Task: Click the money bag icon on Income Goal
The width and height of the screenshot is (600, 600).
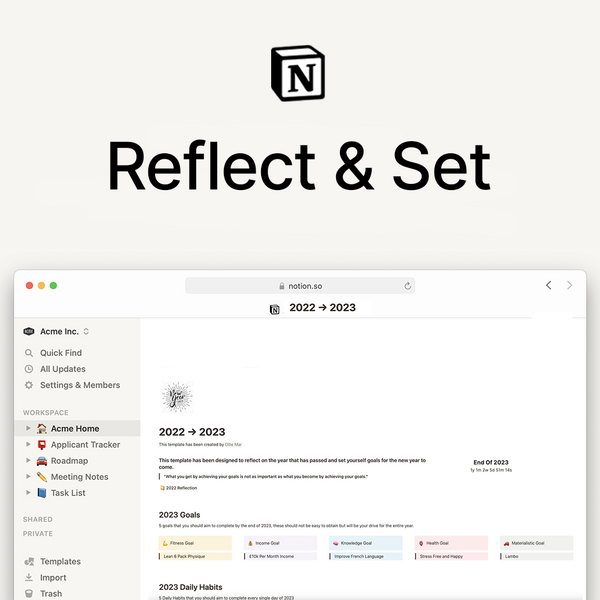Action: [x=251, y=543]
